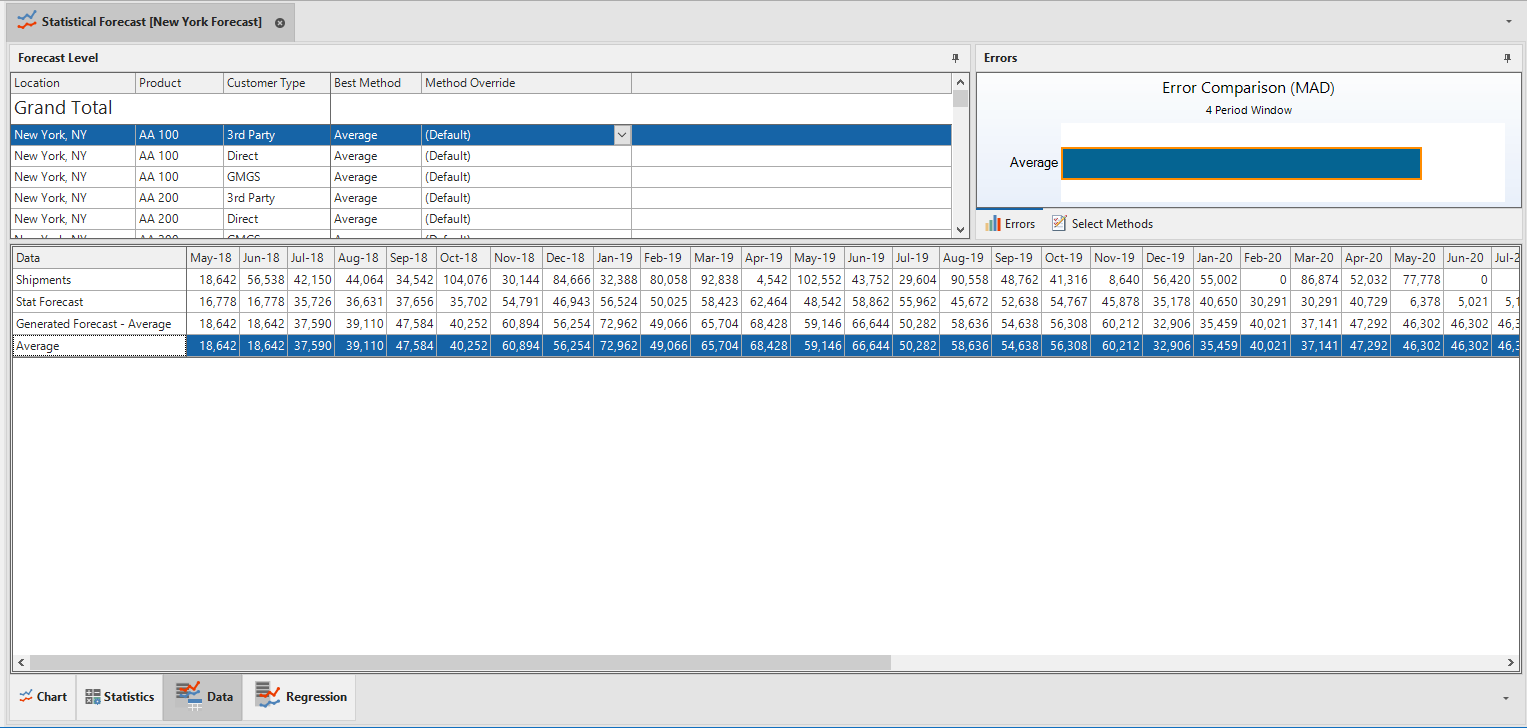The image size is (1527, 728).
Task: Open the bottom tab strip overflow dropdown
Action: click(1506, 697)
